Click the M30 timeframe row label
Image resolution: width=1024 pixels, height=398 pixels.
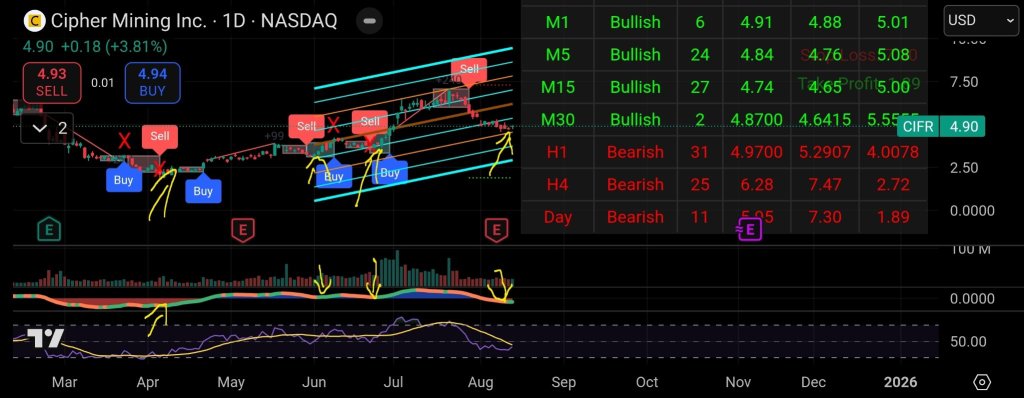[557, 120]
